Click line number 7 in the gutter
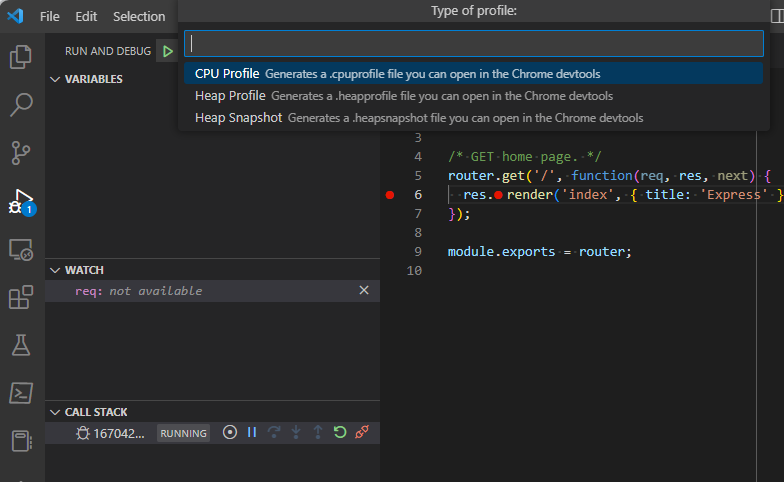 click(418, 214)
